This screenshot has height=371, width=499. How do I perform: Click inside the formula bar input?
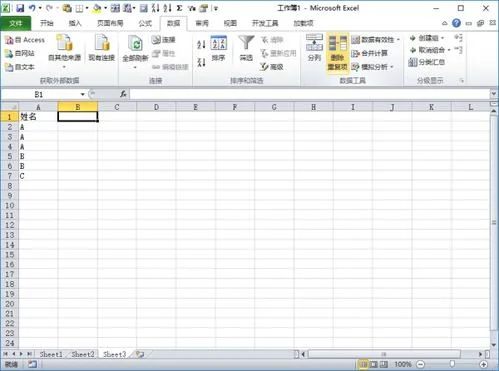tap(309, 94)
